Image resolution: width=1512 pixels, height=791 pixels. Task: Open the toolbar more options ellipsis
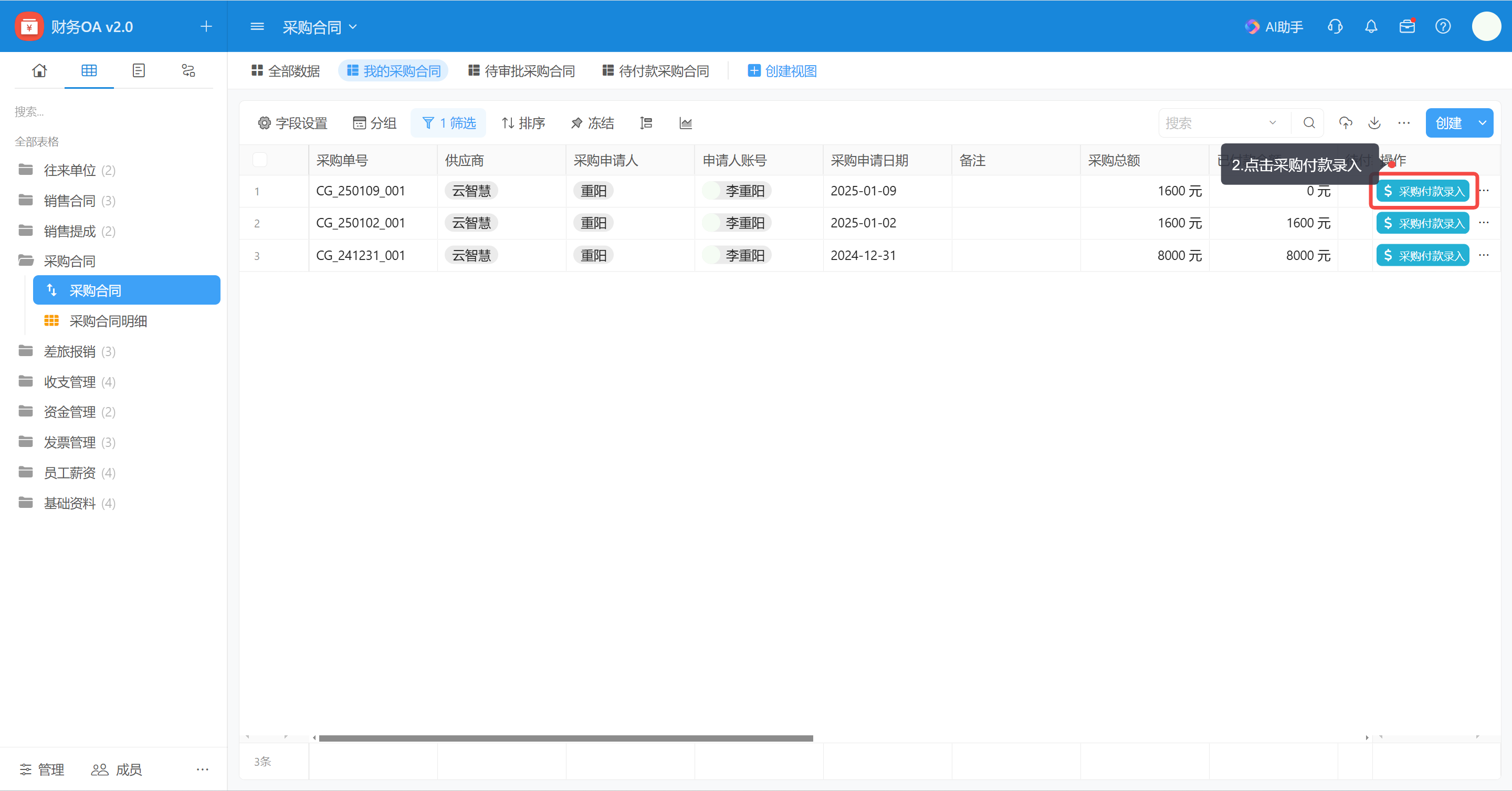(1403, 123)
